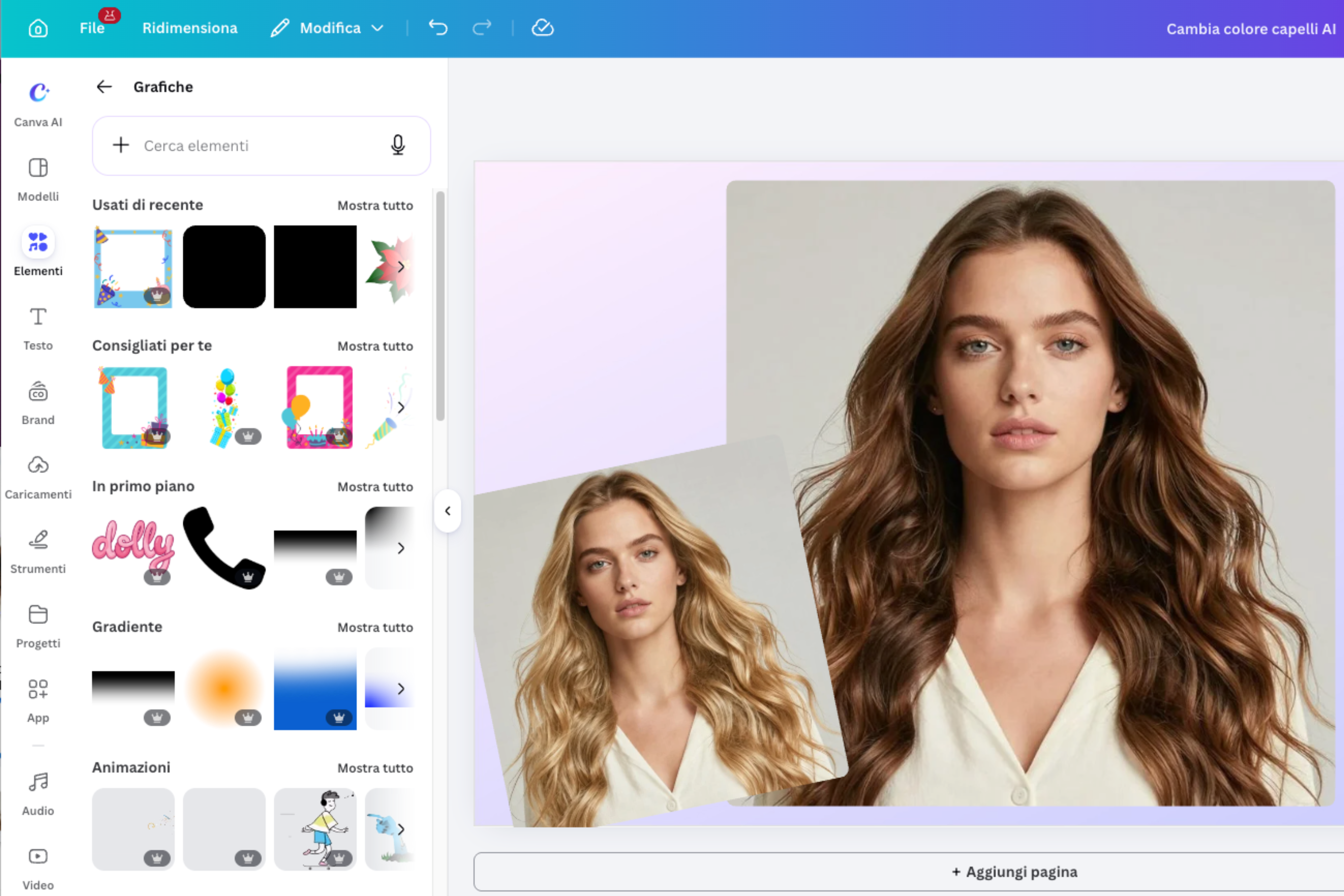Screen dimensions: 1344x896
Task: Click the redo arrow
Action: click(x=482, y=27)
